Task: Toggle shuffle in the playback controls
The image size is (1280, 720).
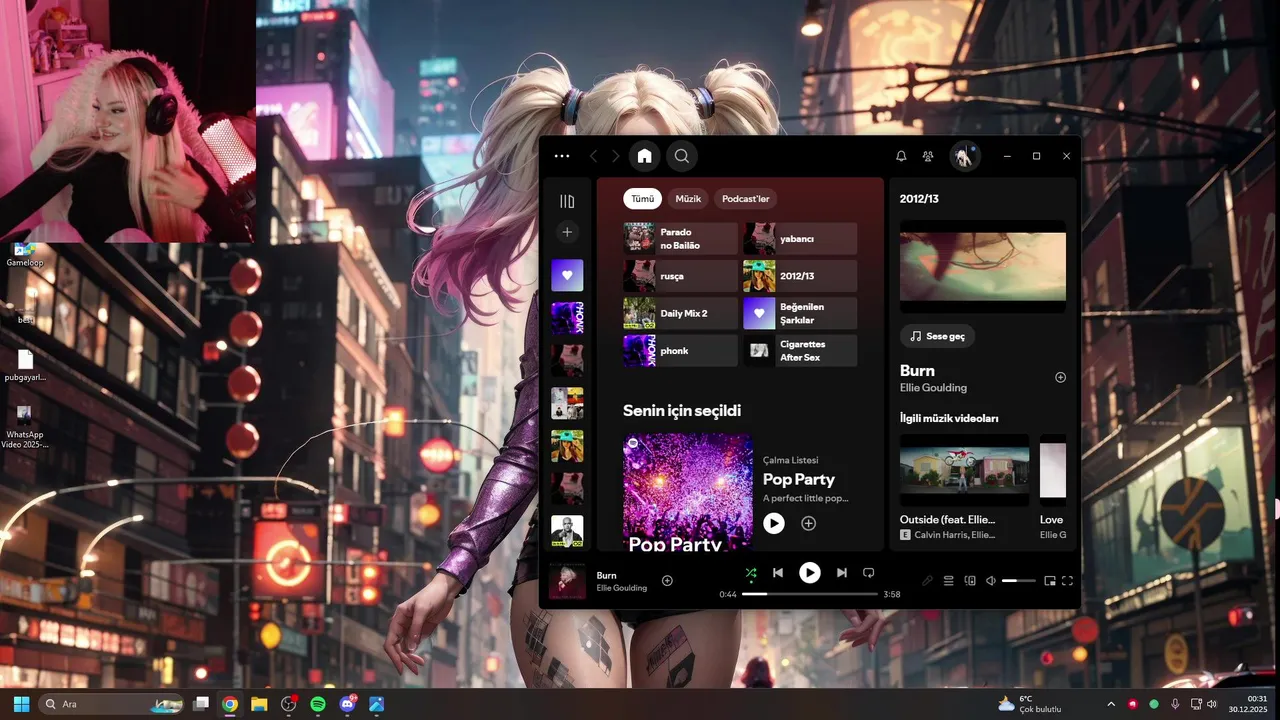Action: tap(751, 573)
